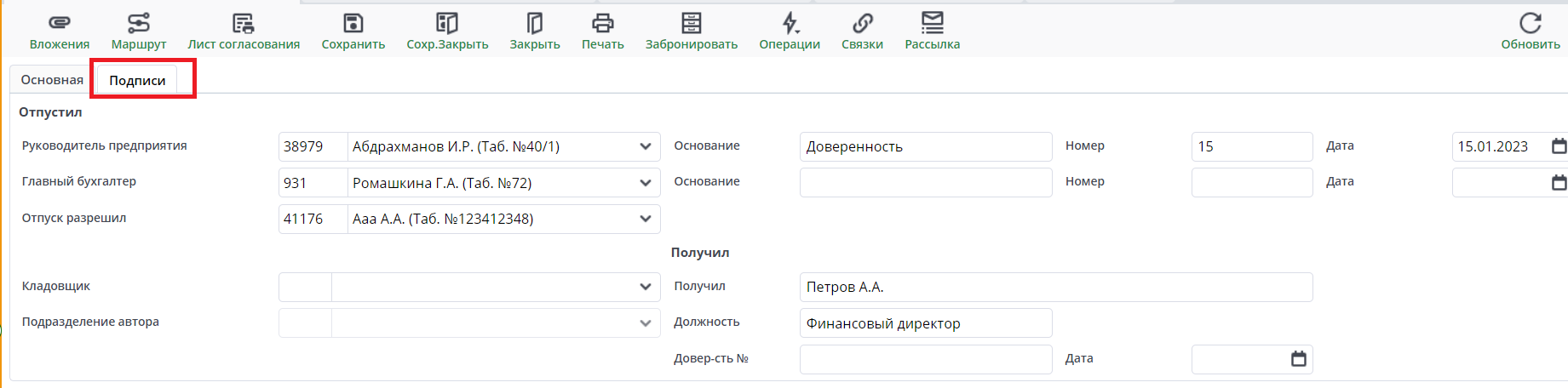Click the Должность input field
This screenshot has height=388, width=1568.
point(925,323)
